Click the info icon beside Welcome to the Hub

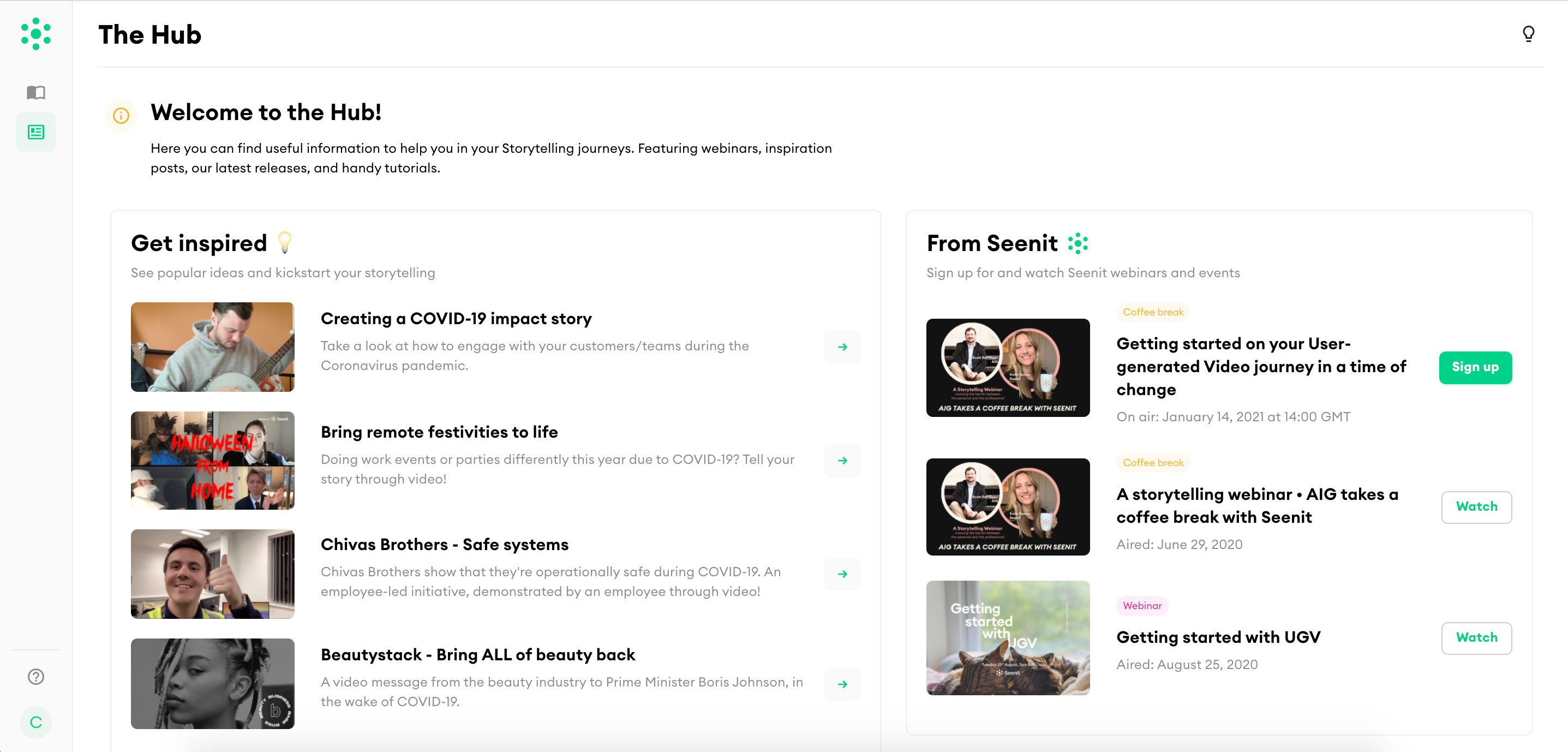(x=121, y=115)
